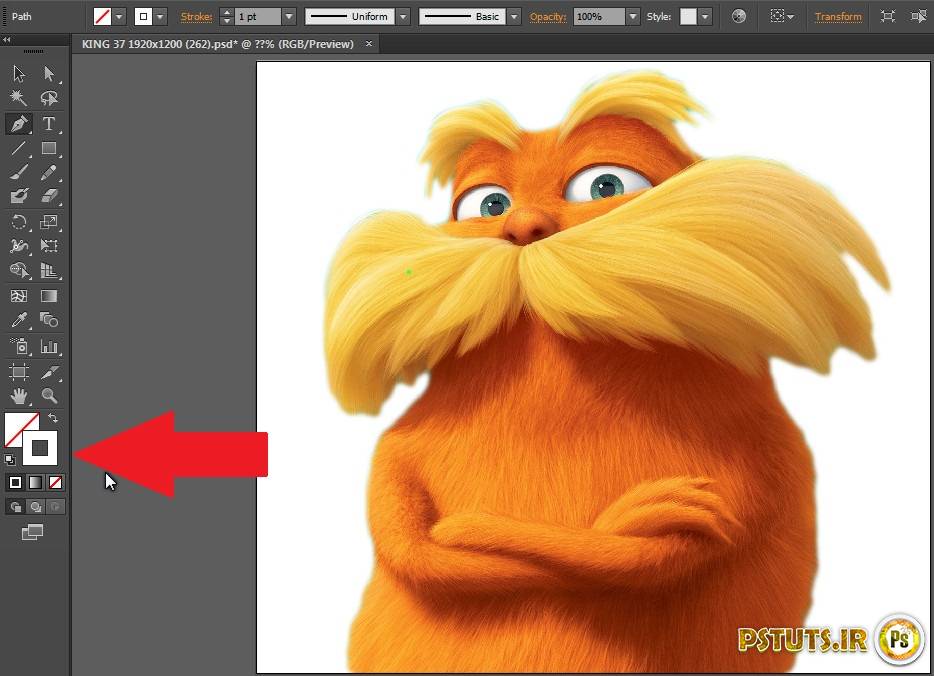934x676 pixels.
Task: Click Isolate Selected Object icon in control bar
Action: tap(888, 17)
